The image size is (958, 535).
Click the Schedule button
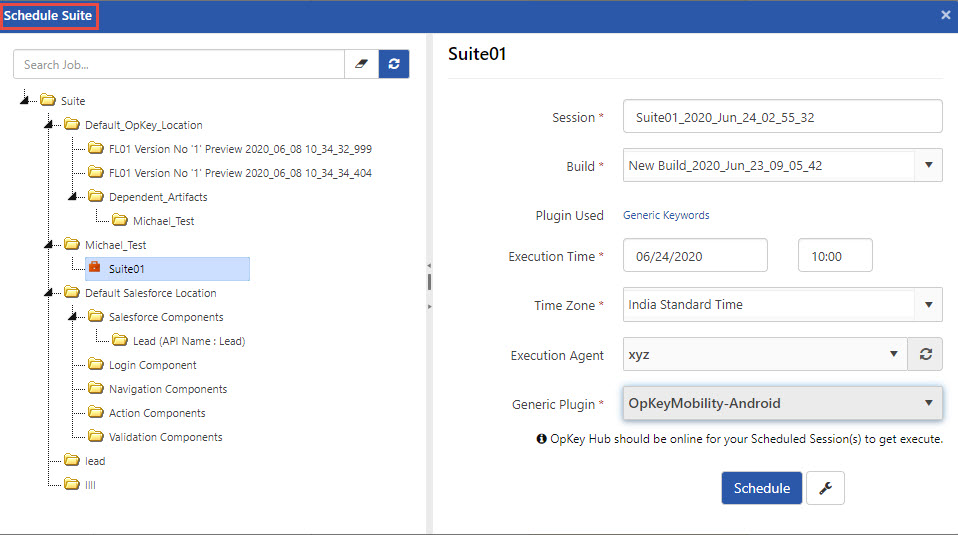pyautogui.click(x=761, y=488)
